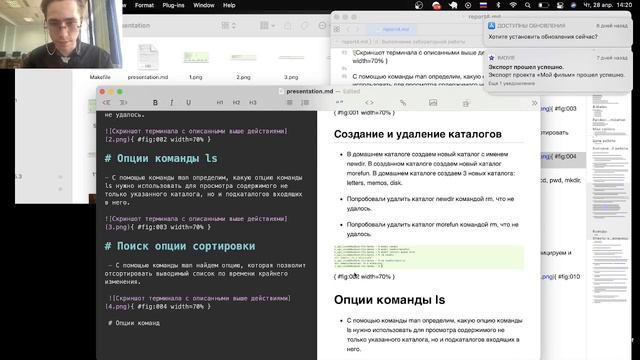Select 3.png file in Finder window
640x360 pixels.
291,65
